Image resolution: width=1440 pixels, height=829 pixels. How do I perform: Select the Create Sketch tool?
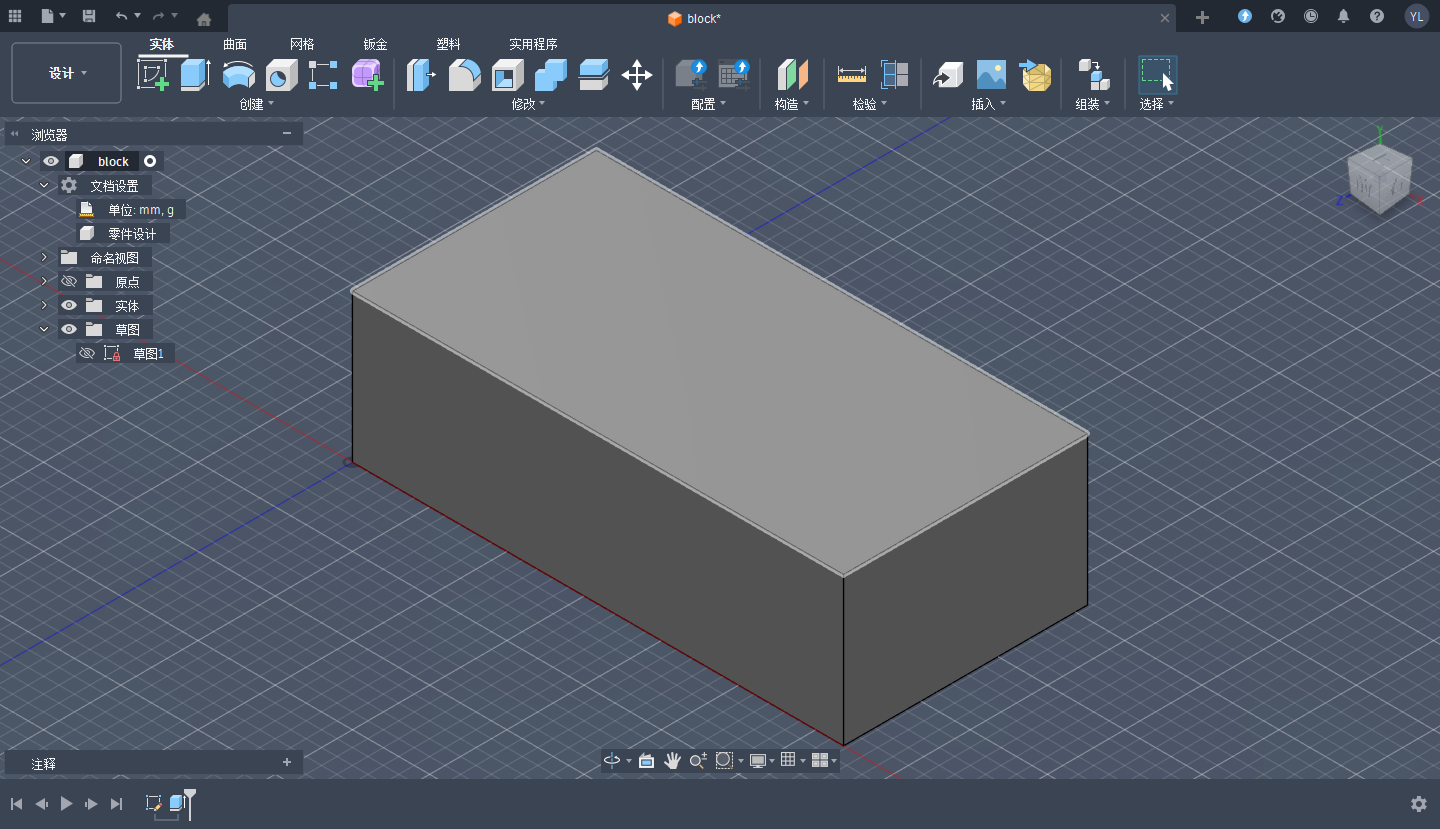click(152, 75)
